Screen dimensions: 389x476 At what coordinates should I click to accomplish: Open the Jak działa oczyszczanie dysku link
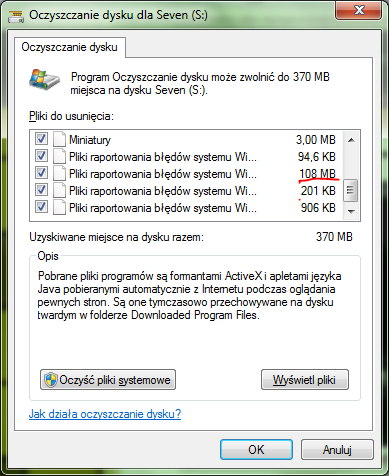[x=105, y=414]
